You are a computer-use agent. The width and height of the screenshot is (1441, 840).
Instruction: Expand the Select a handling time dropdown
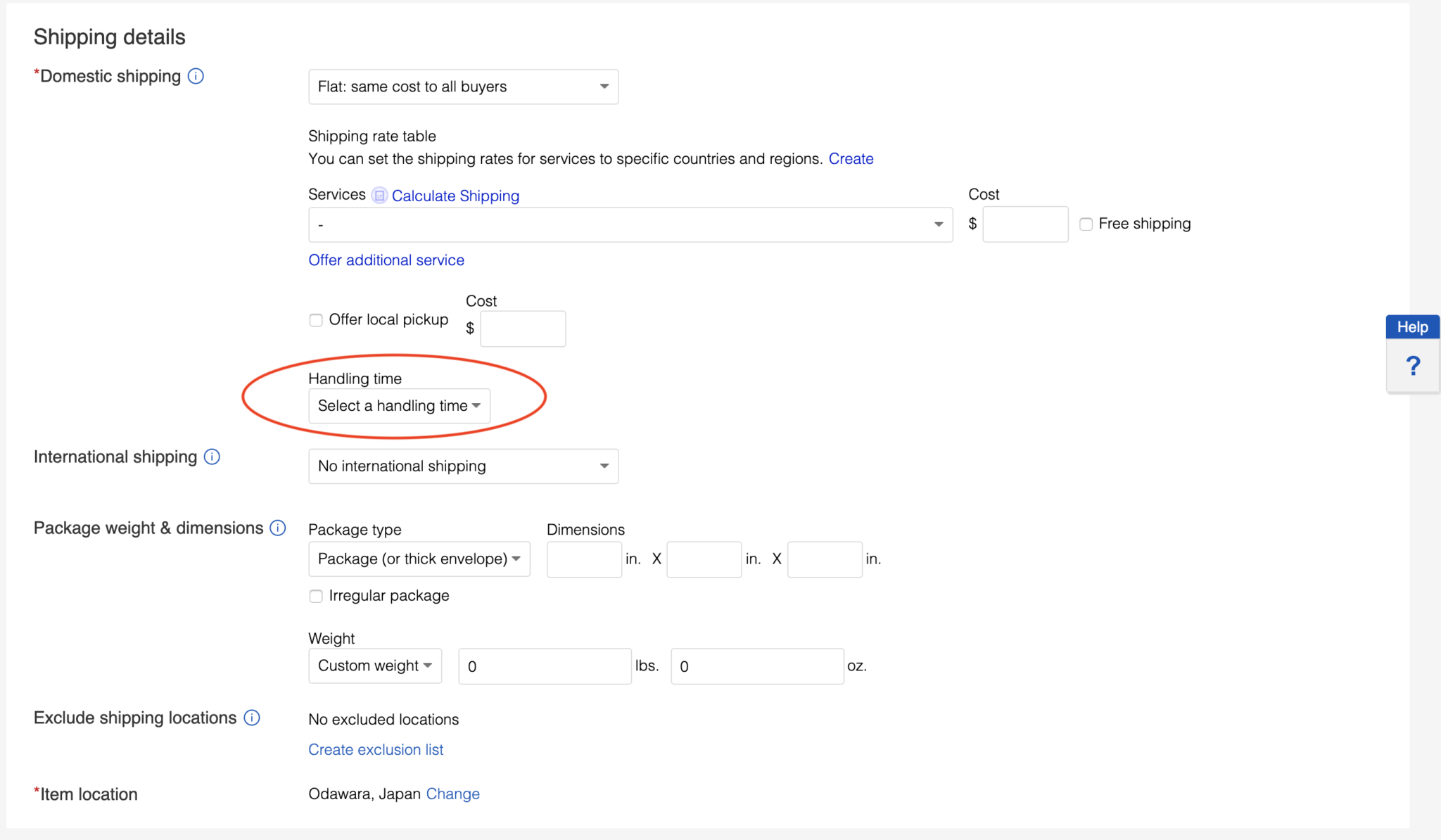[399, 406]
